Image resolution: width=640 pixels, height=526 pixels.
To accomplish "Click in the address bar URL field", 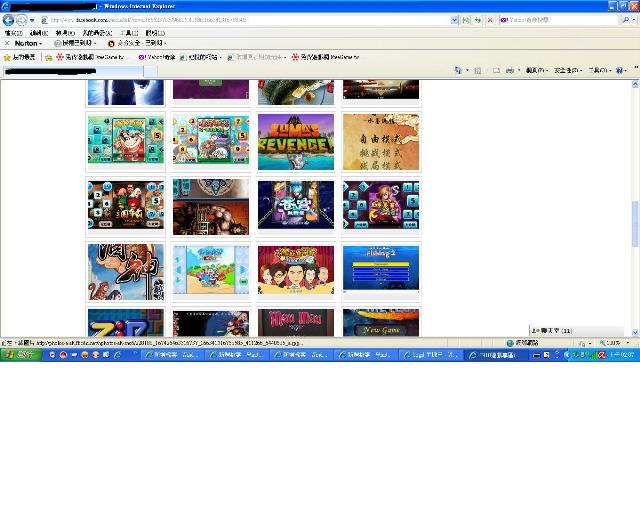I will (x=250, y=20).
